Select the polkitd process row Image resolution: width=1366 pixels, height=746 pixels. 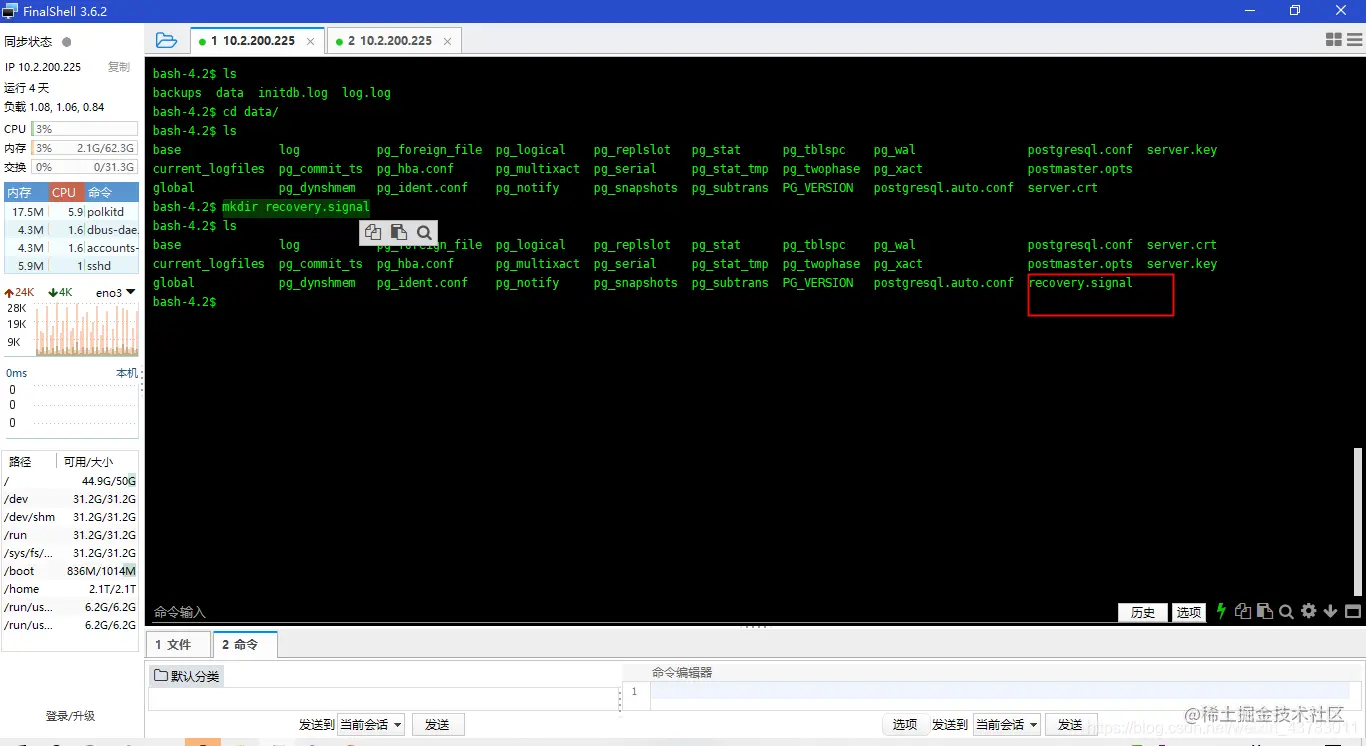(71, 212)
